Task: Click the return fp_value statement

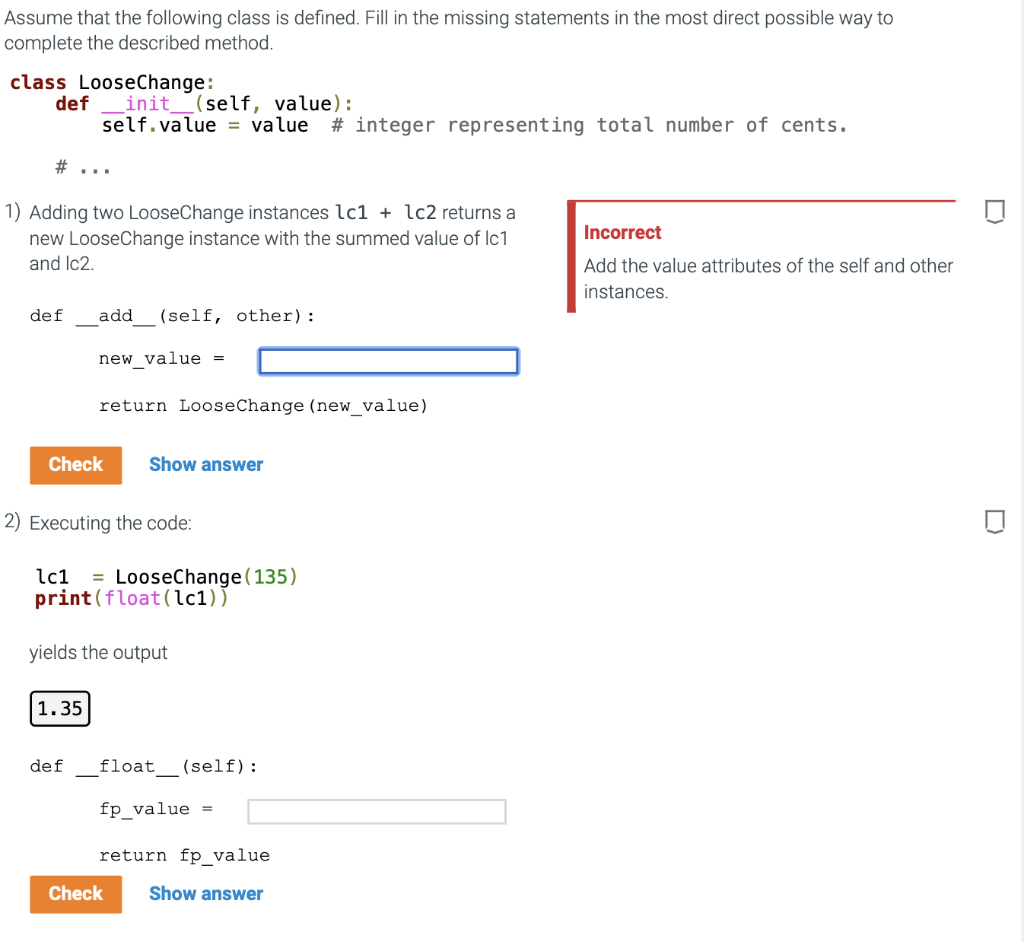Action: (x=184, y=855)
